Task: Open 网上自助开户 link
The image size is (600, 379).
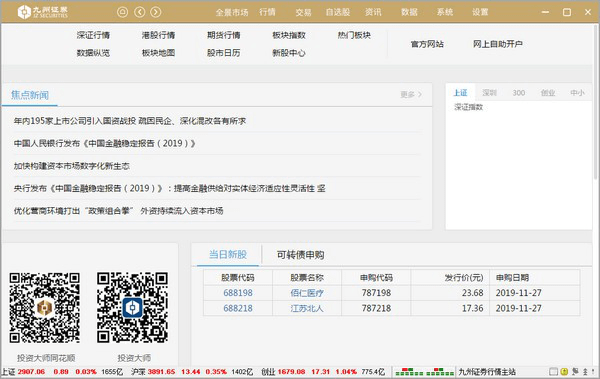Action: tap(498, 44)
